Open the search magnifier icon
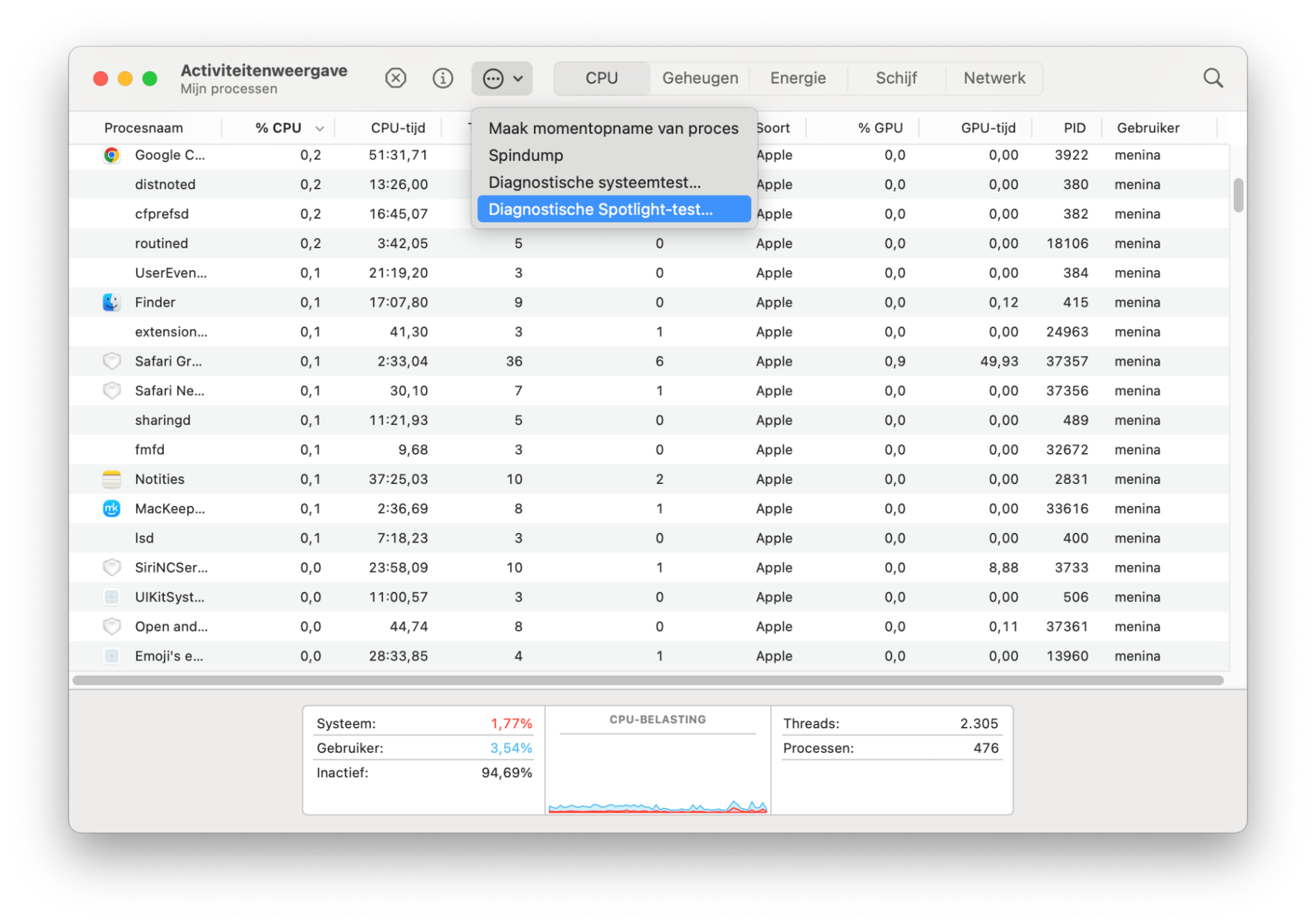The height and width of the screenshot is (924, 1316). coord(1213,78)
